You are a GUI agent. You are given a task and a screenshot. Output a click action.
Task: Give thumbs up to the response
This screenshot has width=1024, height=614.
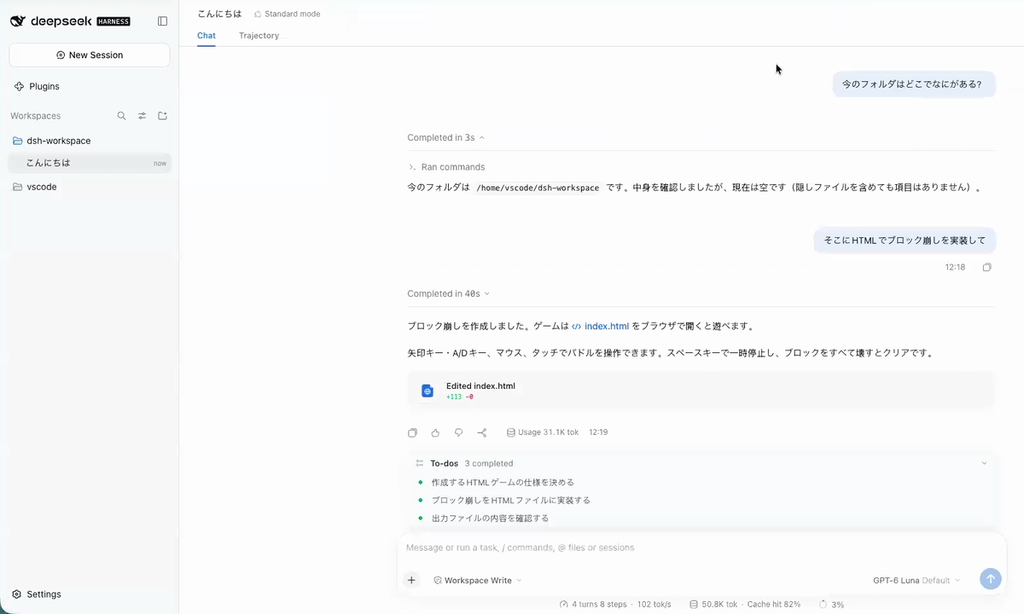pos(436,432)
